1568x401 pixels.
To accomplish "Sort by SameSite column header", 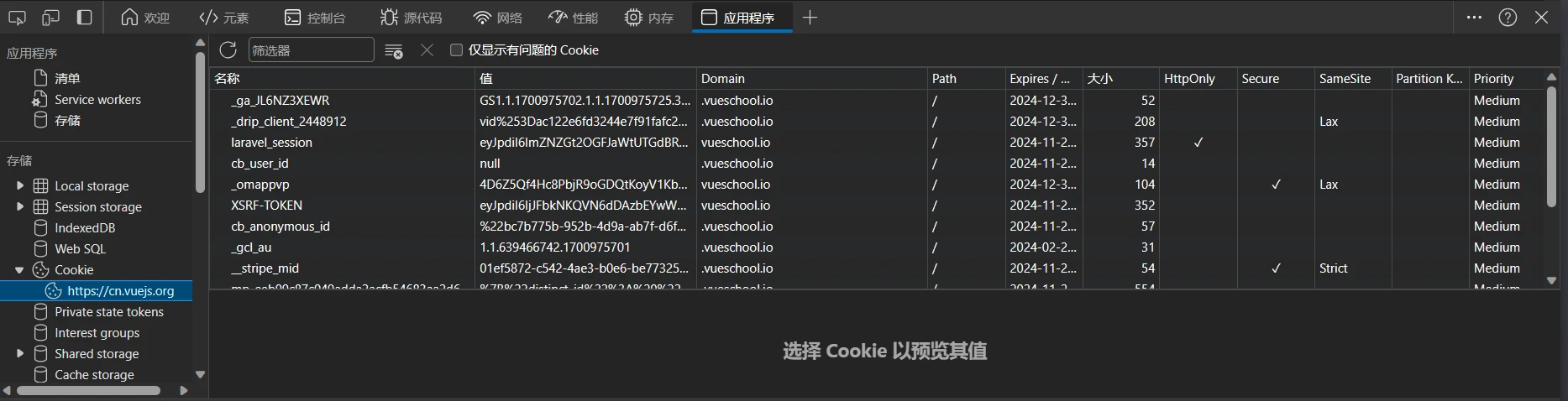I will (x=1352, y=79).
